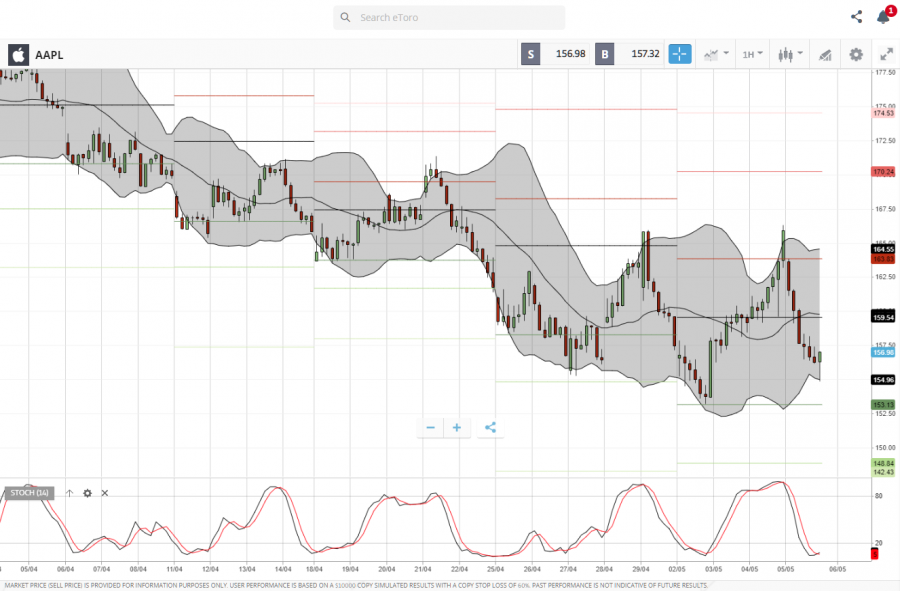
Task: Click the sell price 156.98
Action: coord(571,53)
